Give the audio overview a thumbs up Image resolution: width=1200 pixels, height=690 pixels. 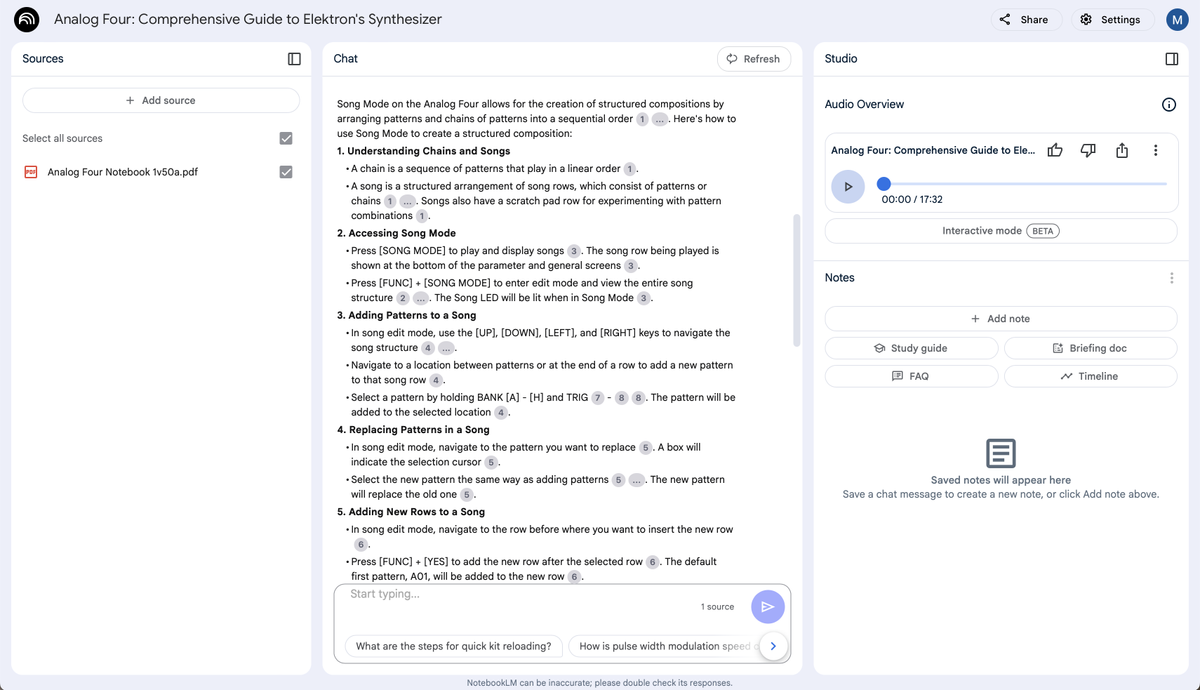point(1055,150)
